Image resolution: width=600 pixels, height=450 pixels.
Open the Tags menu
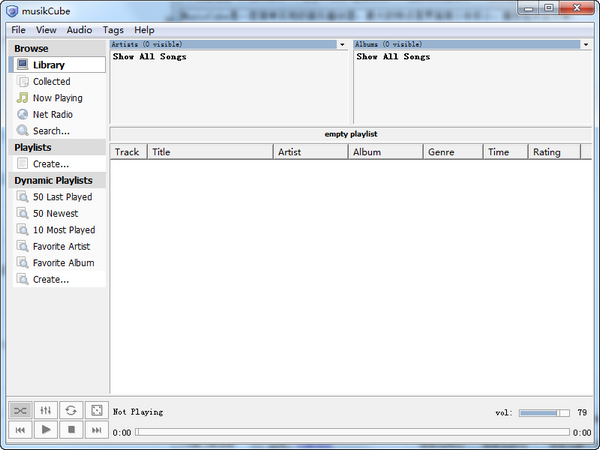click(113, 30)
